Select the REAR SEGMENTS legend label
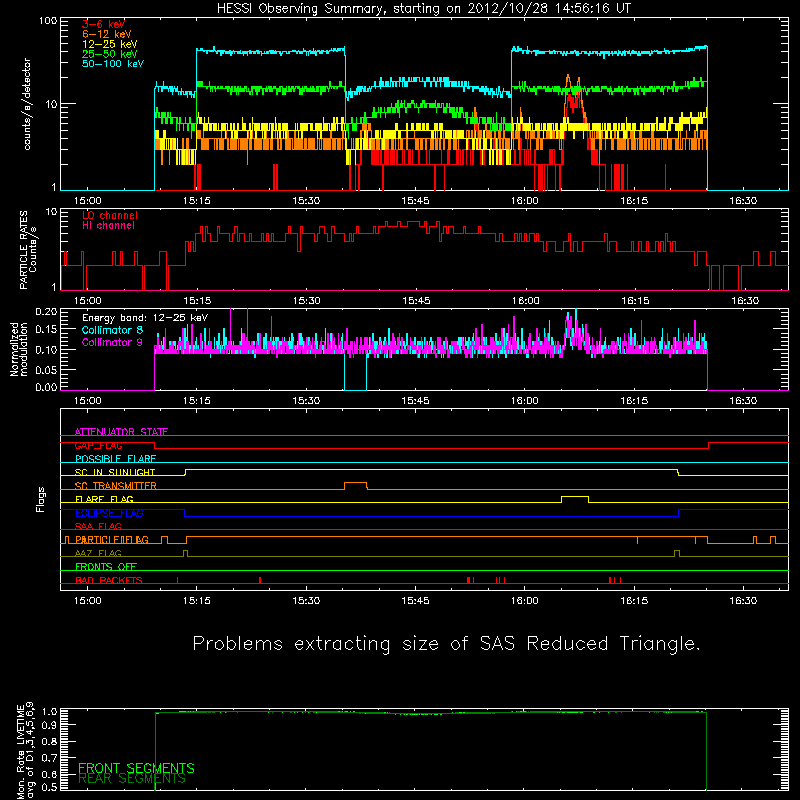 pos(132,779)
